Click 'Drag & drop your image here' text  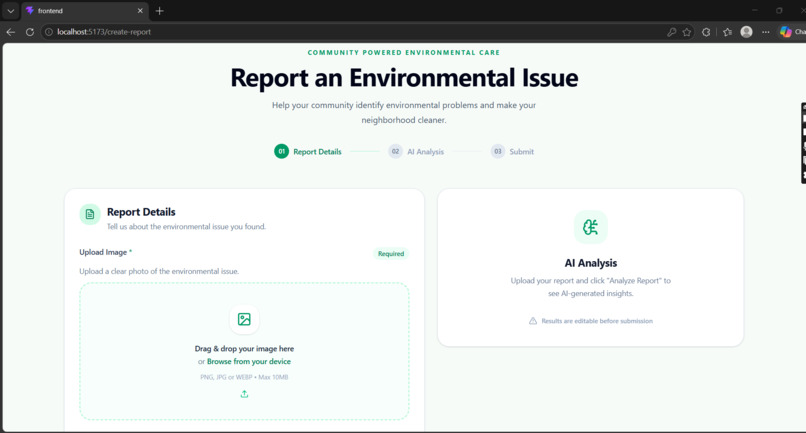tap(244, 349)
